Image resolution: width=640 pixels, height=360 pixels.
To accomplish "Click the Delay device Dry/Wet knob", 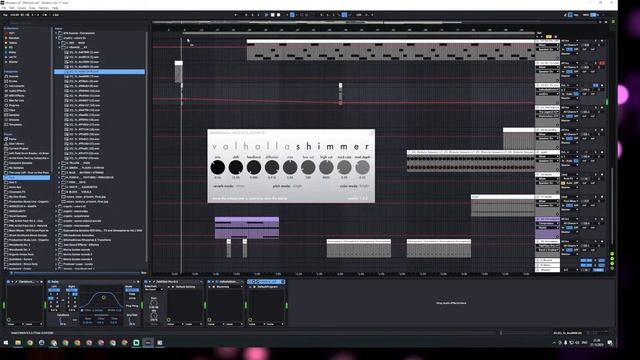I will 132,320.
